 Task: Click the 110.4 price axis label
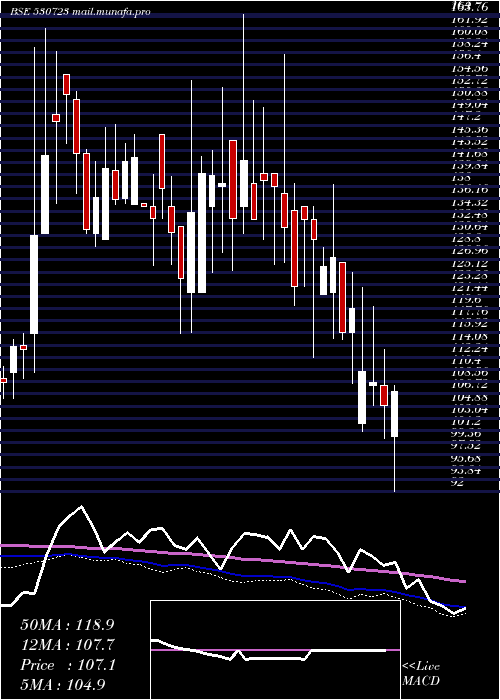click(467, 361)
